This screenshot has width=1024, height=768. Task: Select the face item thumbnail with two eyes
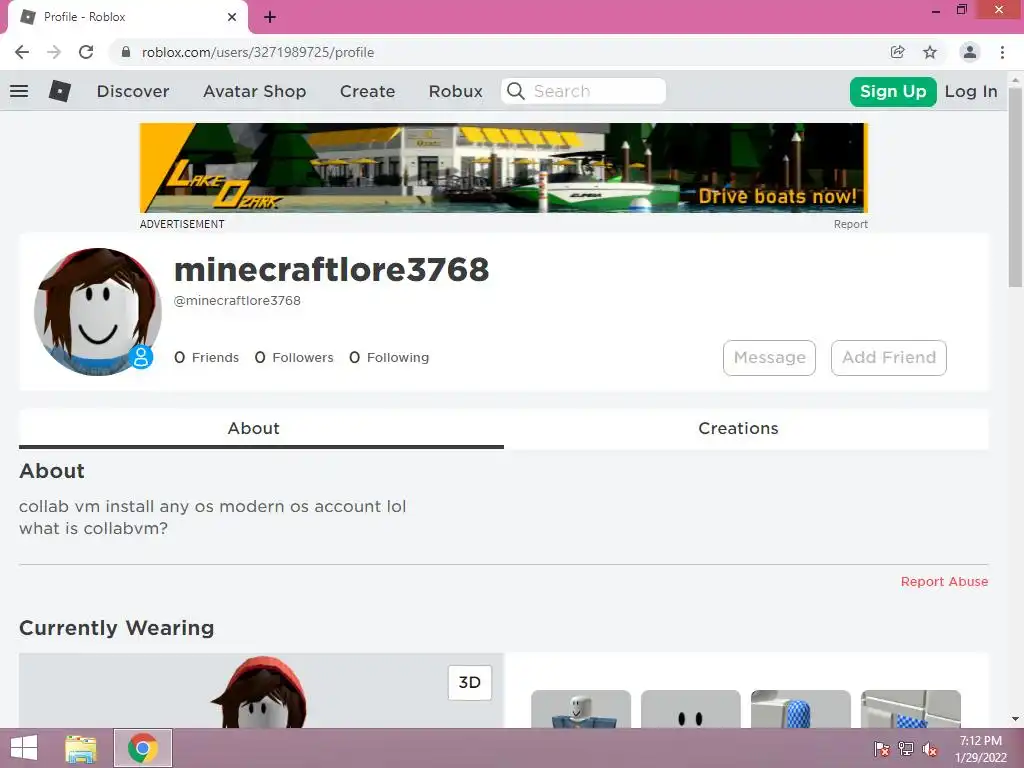click(691, 709)
